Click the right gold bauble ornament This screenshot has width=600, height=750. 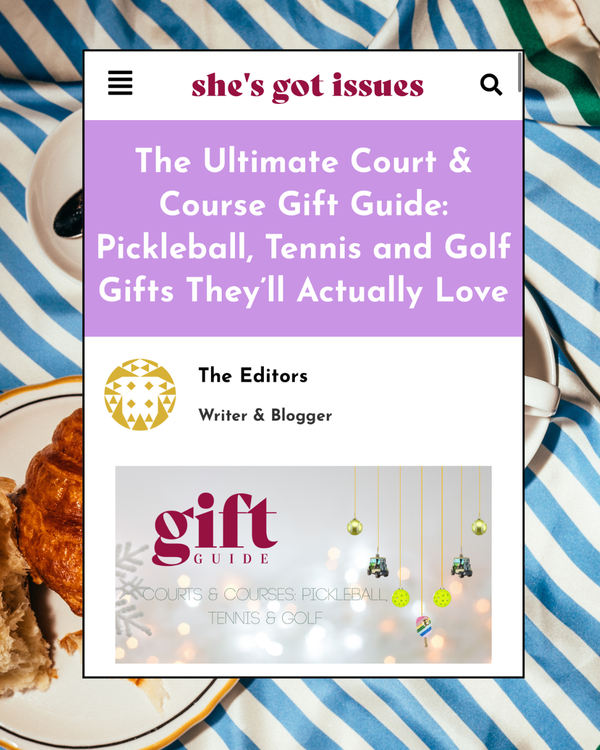tap(479, 527)
